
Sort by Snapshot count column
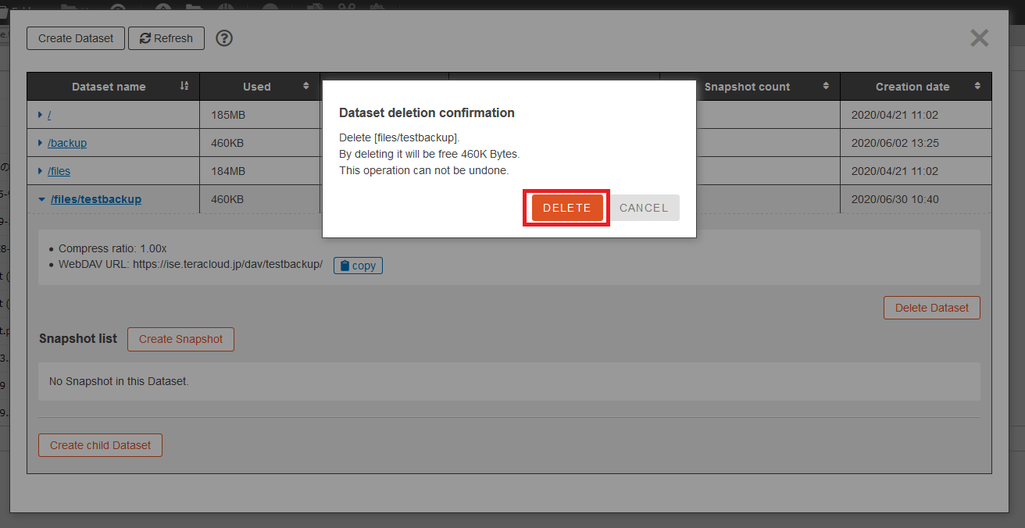pyautogui.click(x=826, y=87)
